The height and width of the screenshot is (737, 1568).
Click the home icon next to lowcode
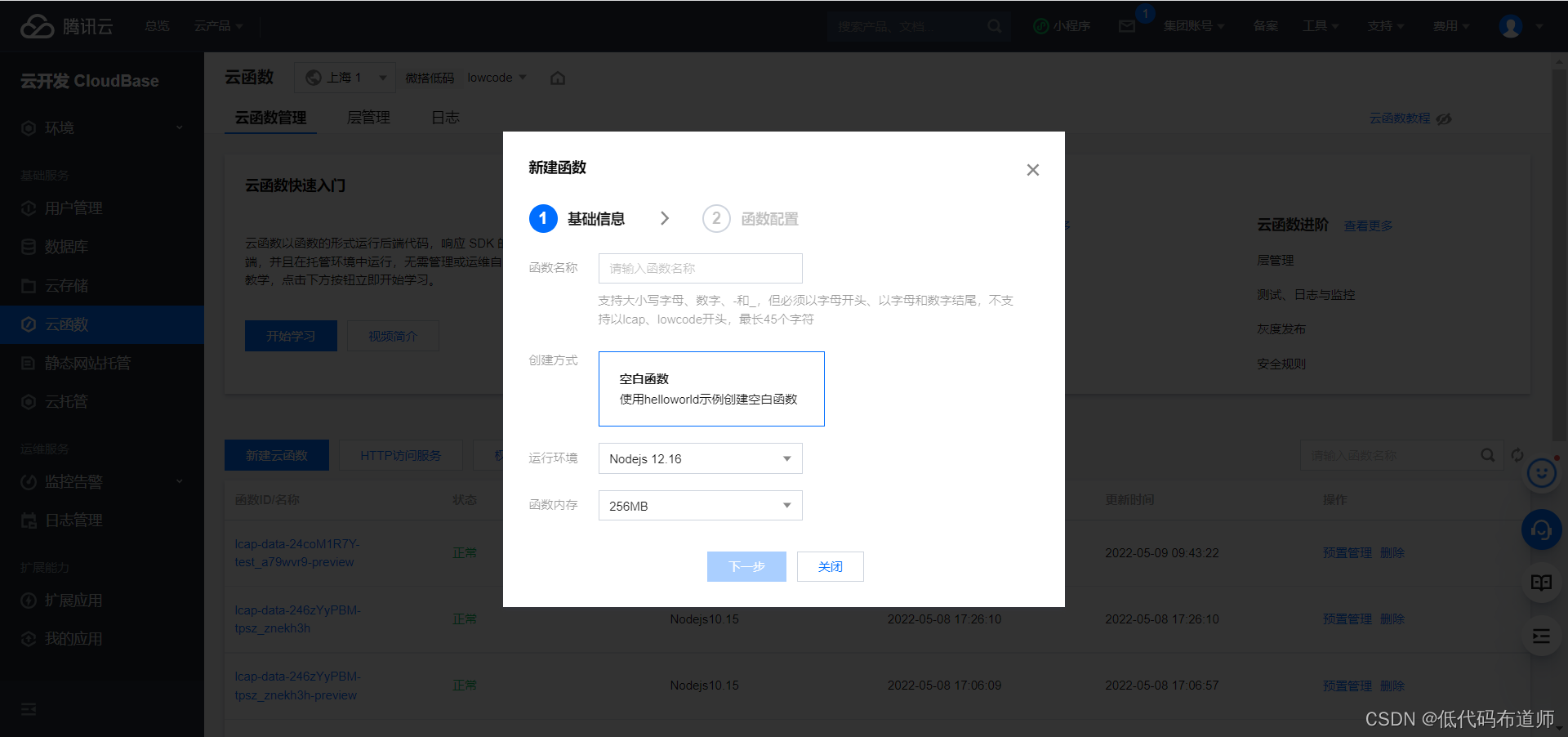click(x=558, y=78)
